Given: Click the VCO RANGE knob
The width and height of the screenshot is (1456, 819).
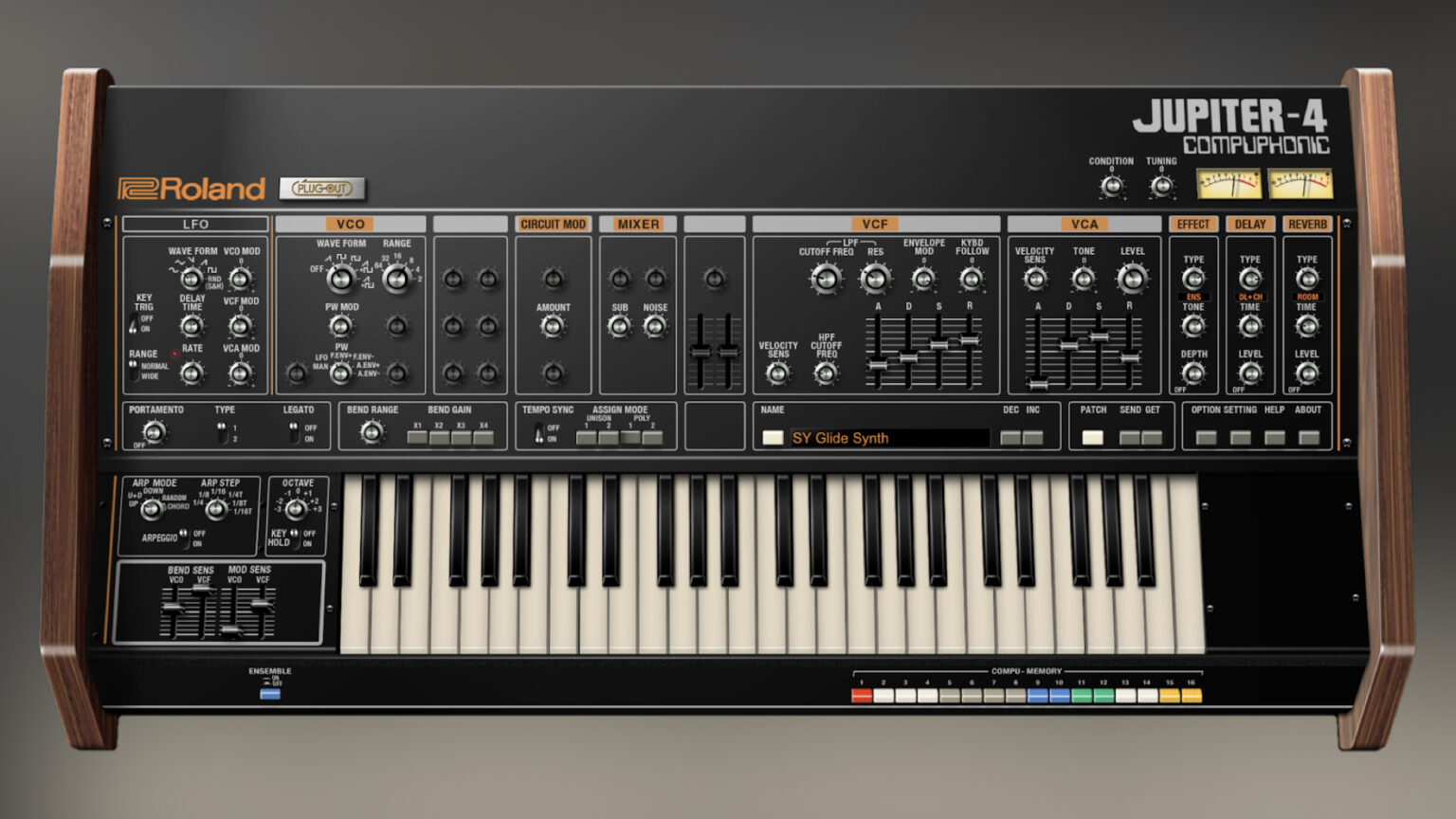Looking at the screenshot, I should pyautogui.click(x=396, y=278).
